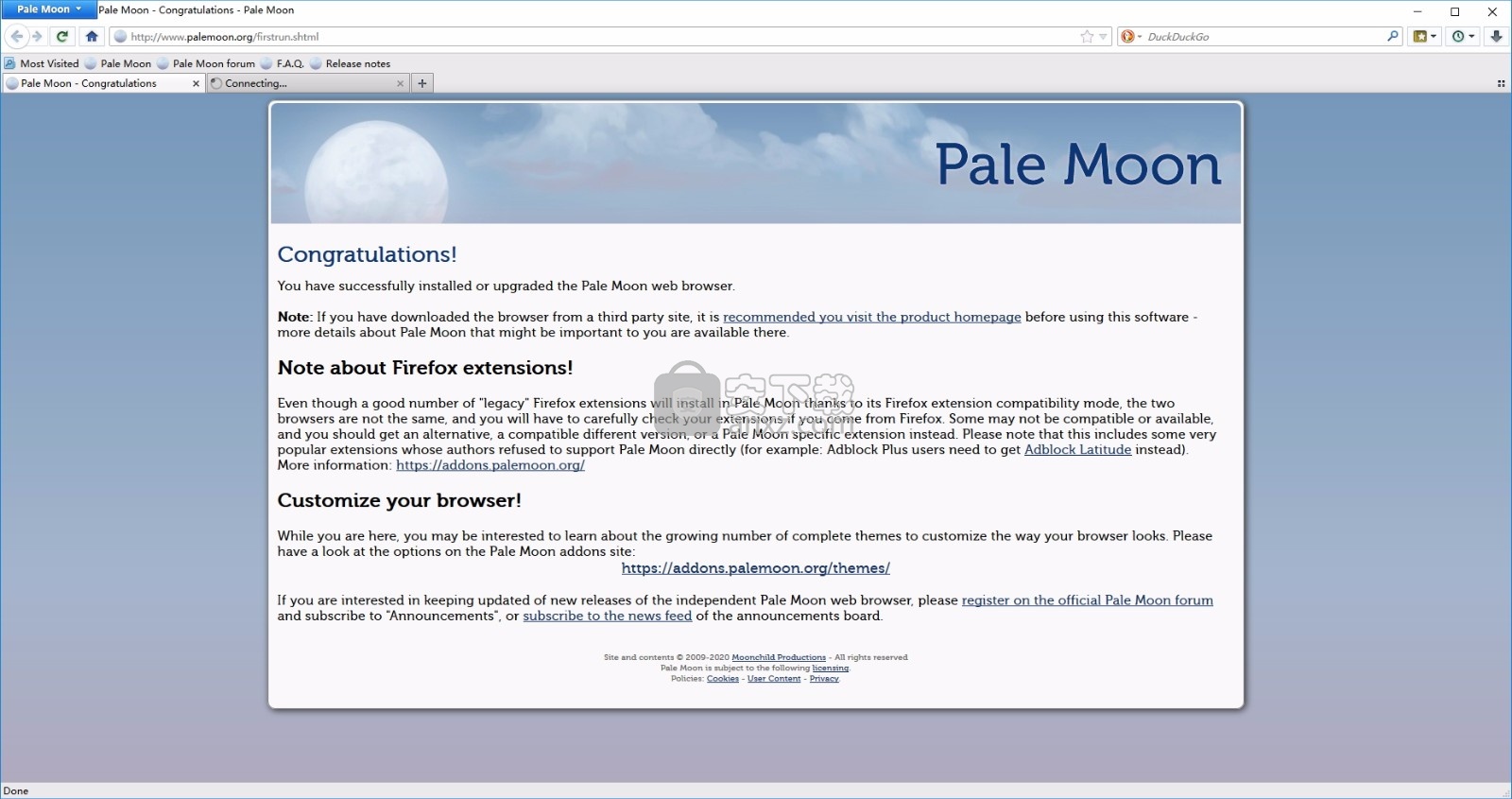Click the Customize your browser! heading
1512x799 pixels.
399,500
